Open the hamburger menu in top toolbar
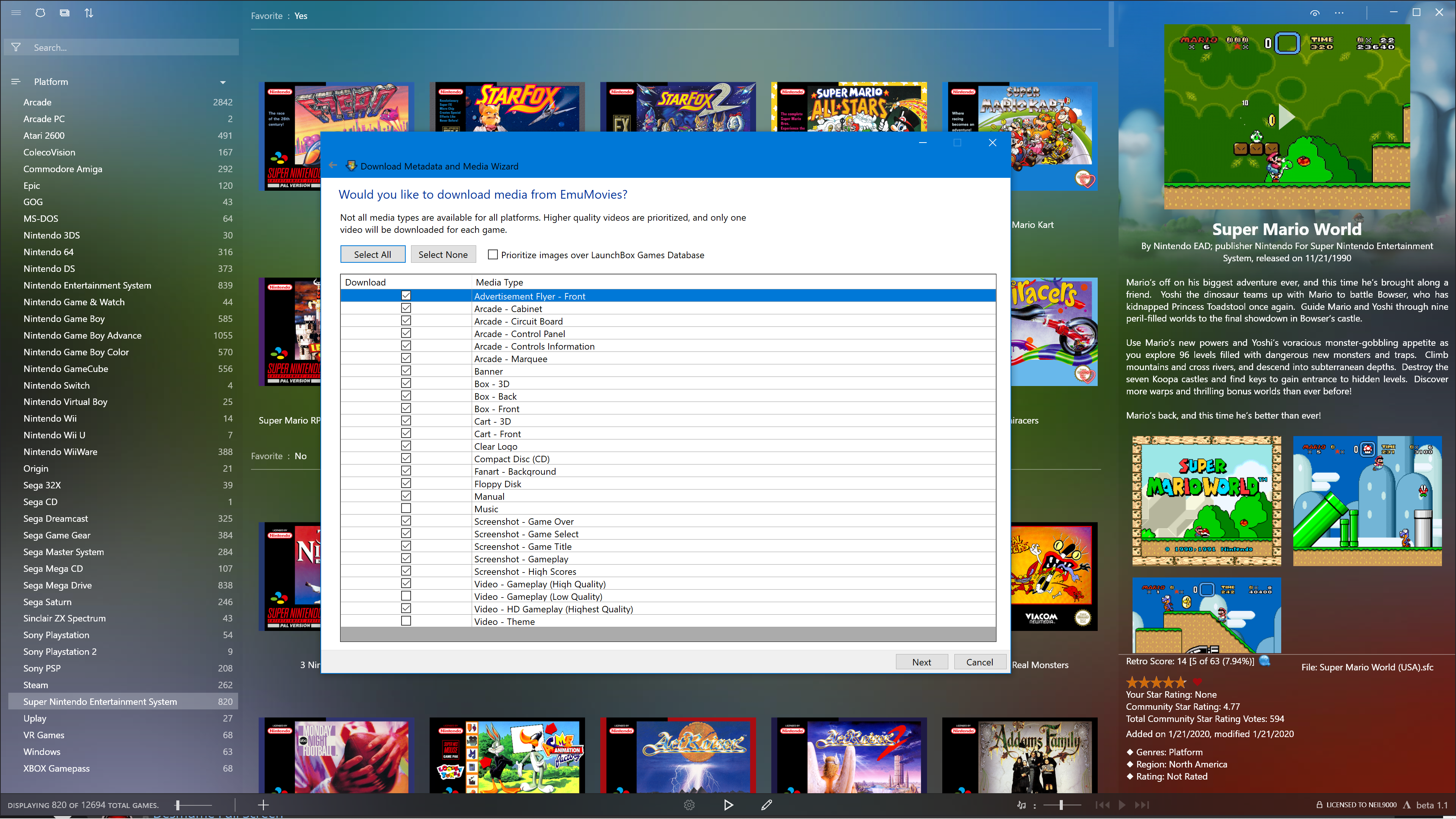The width and height of the screenshot is (1456, 819). [16, 13]
